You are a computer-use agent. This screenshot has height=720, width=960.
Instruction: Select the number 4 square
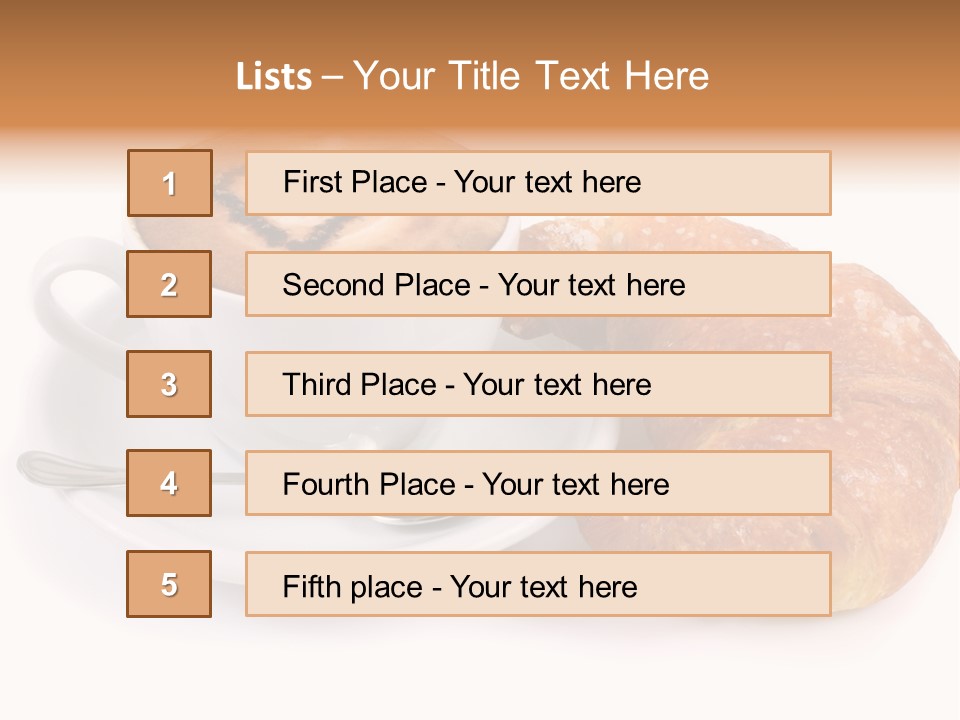point(169,483)
